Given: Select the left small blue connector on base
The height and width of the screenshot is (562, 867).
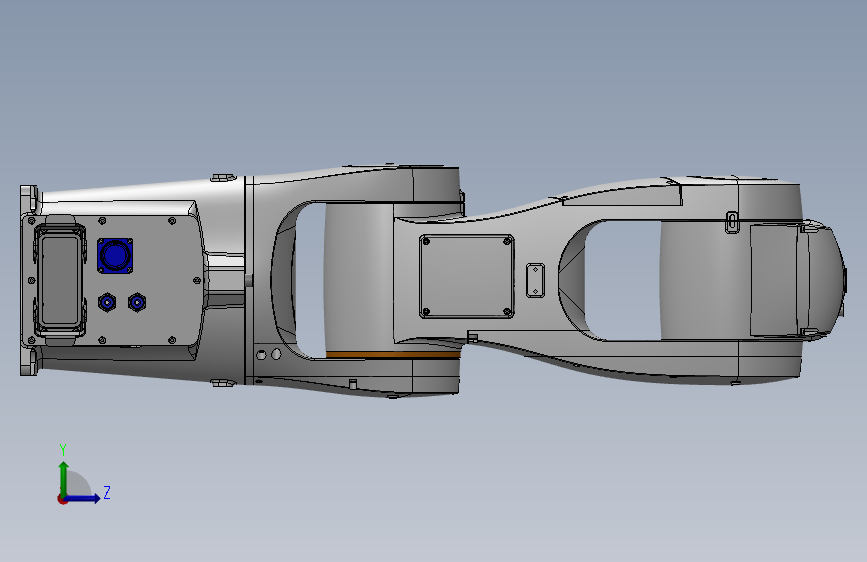Looking at the screenshot, I should (x=107, y=303).
